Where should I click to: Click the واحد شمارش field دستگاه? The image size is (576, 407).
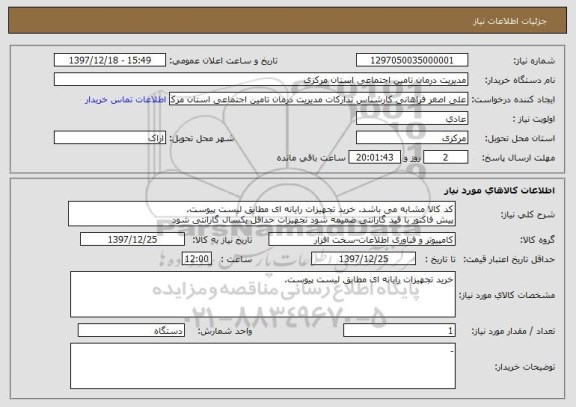pyautogui.click(x=131, y=330)
